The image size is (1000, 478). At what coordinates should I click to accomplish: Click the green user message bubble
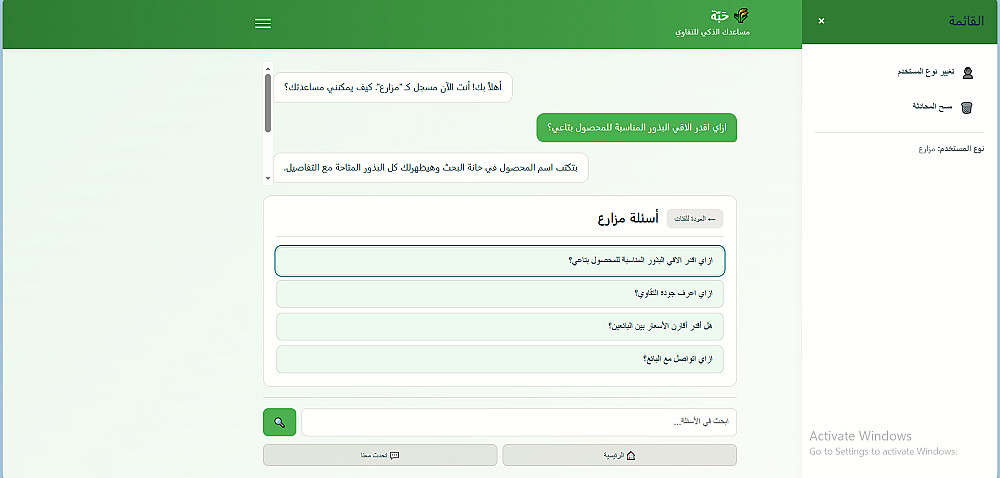click(636, 128)
